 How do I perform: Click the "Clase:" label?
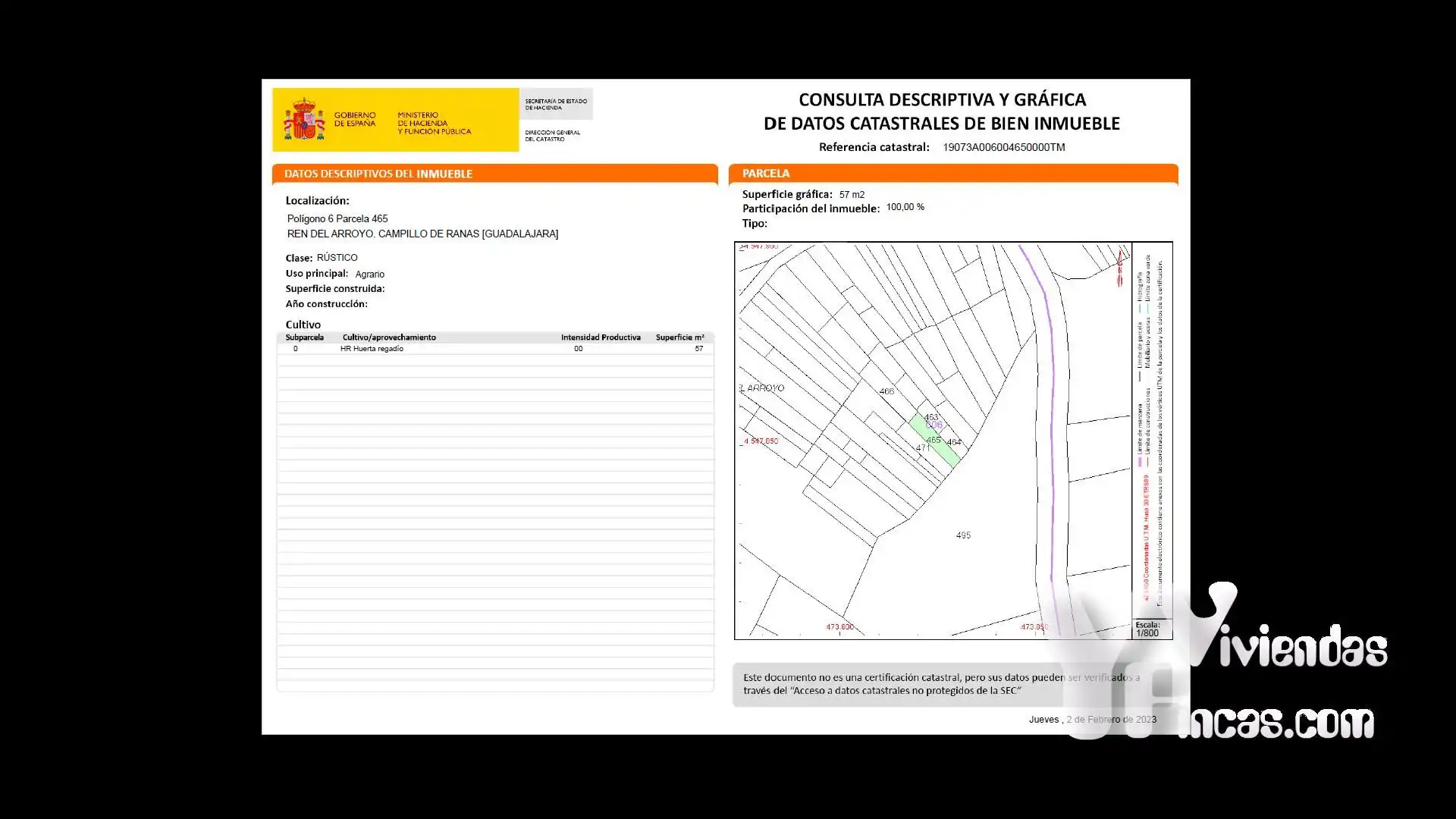(x=299, y=258)
